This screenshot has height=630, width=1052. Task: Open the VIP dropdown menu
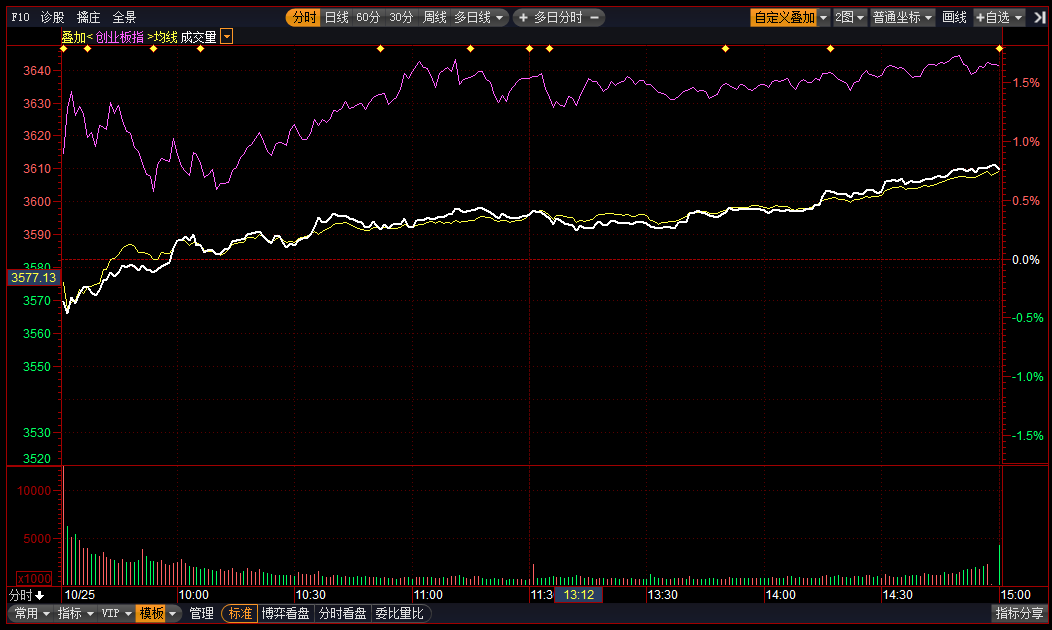116,613
